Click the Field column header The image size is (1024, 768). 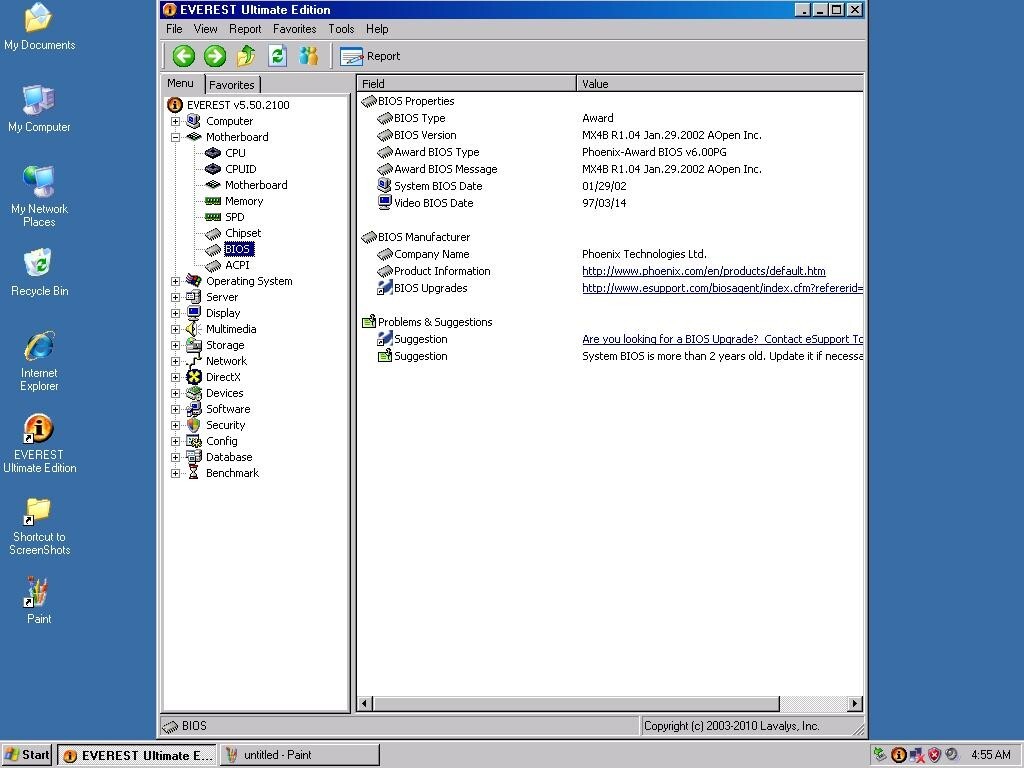coord(466,84)
